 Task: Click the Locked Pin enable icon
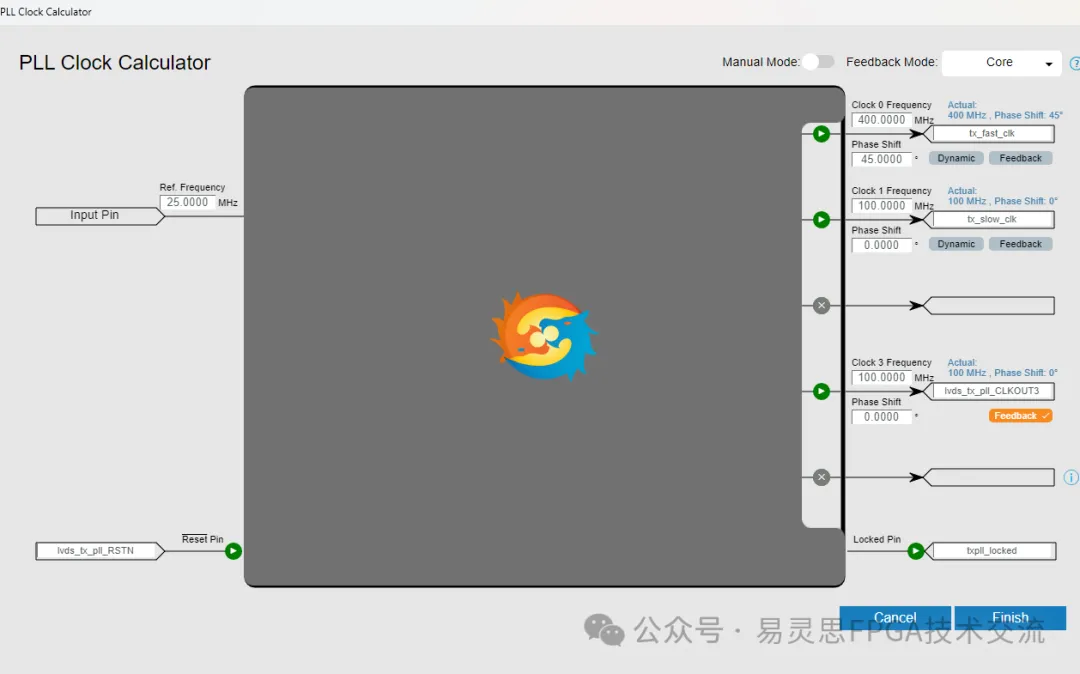click(915, 551)
